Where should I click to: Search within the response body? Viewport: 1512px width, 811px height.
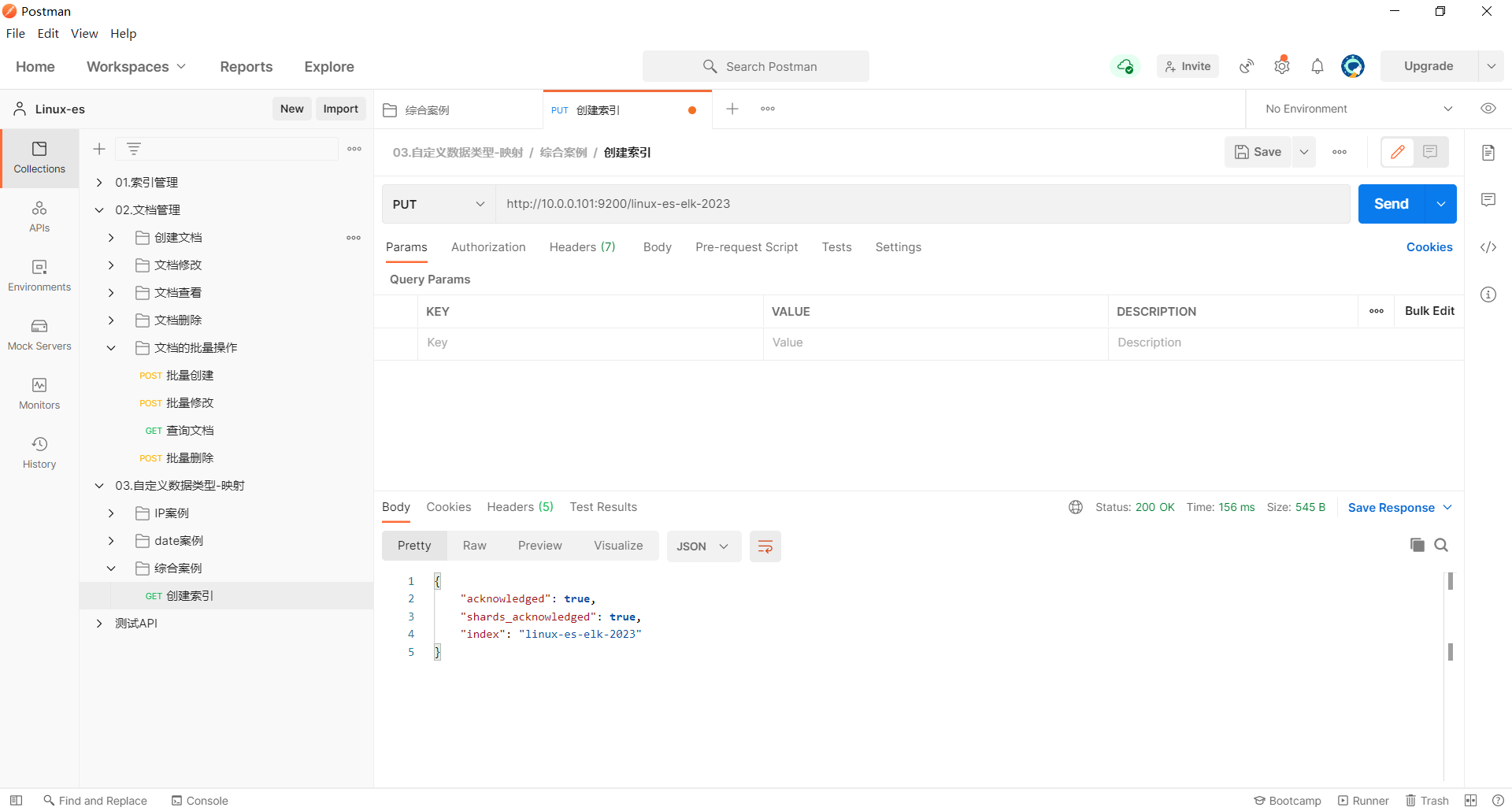click(1441, 545)
